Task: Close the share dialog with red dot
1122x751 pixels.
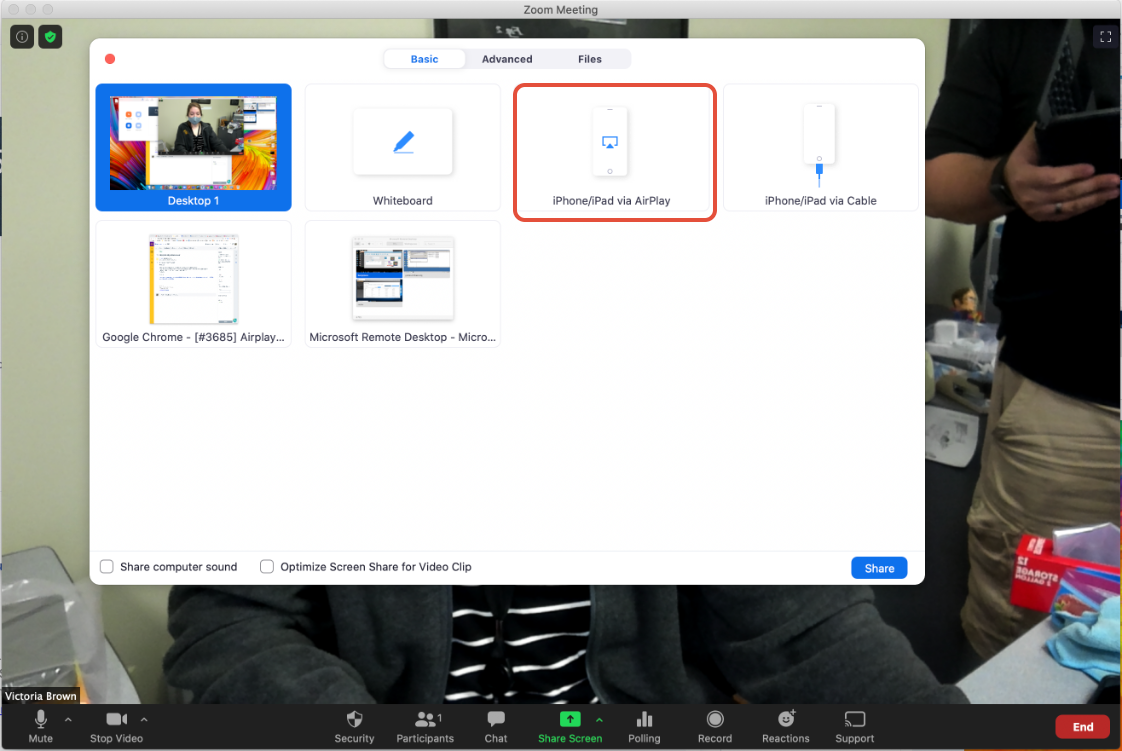Action: (x=110, y=59)
